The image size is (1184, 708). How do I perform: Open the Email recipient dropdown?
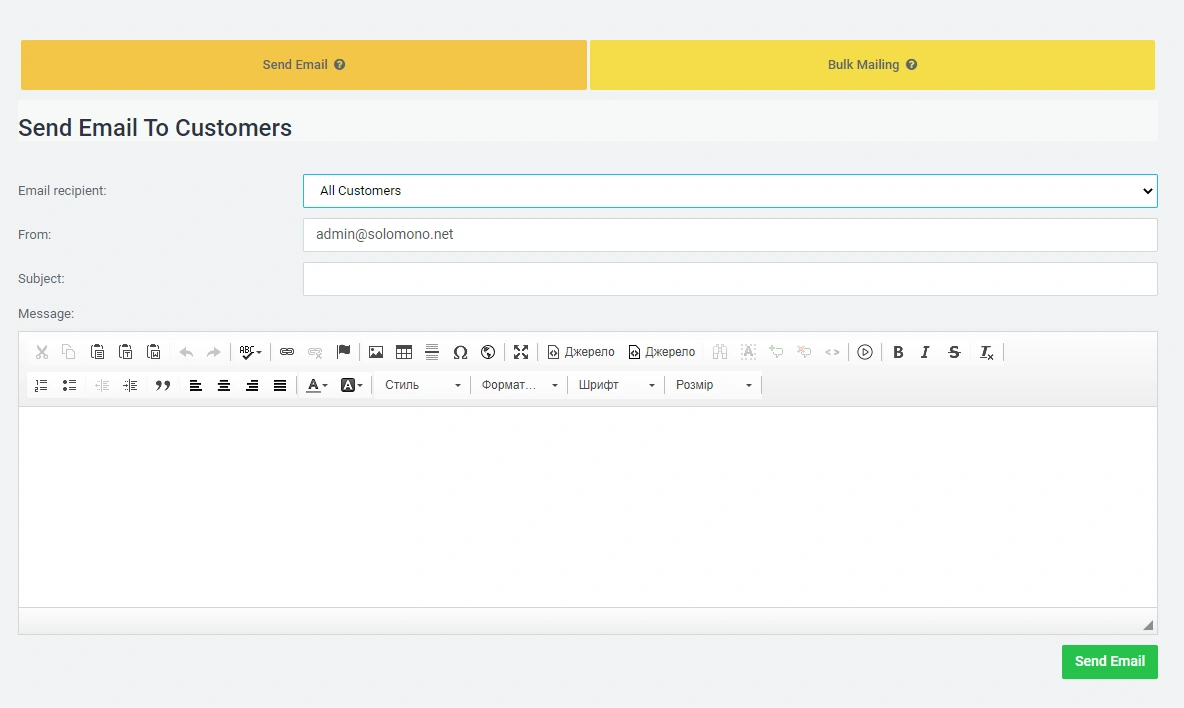coord(729,191)
